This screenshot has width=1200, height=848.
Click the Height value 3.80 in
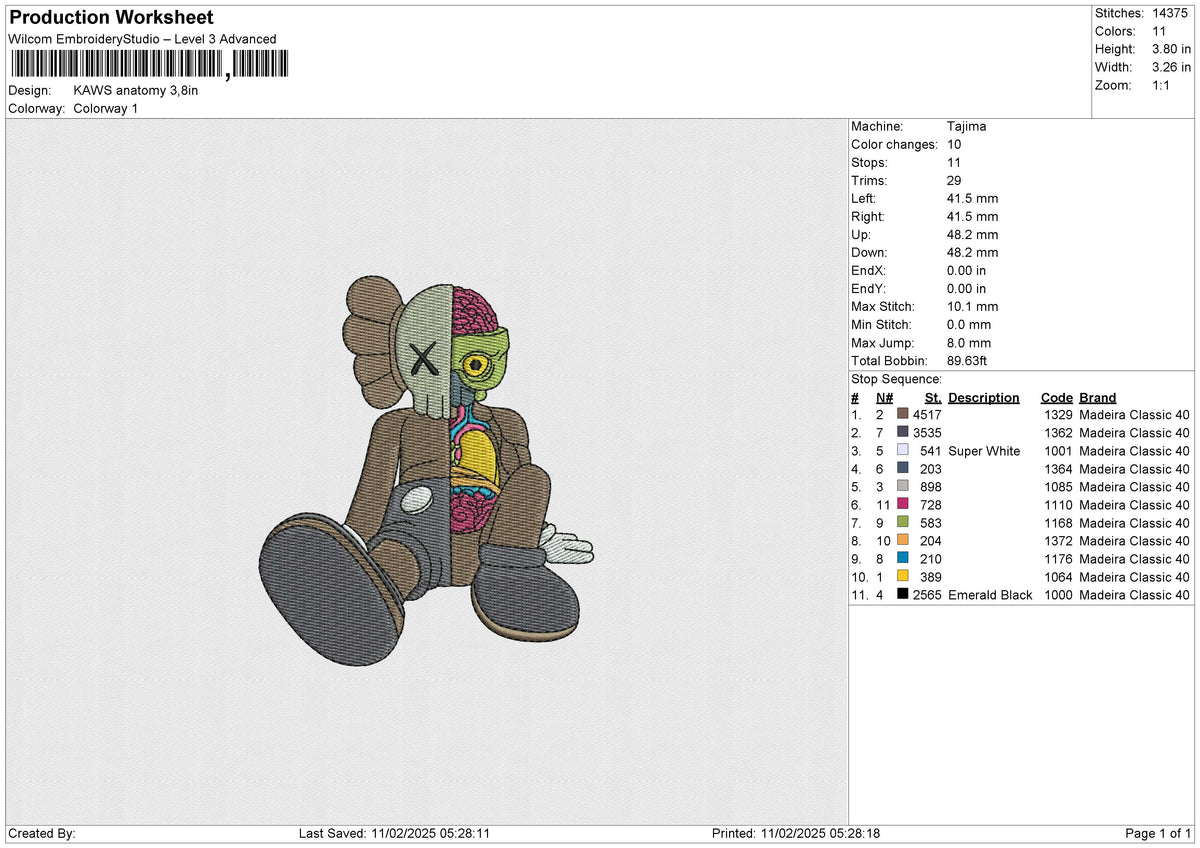tap(1171, 49)
